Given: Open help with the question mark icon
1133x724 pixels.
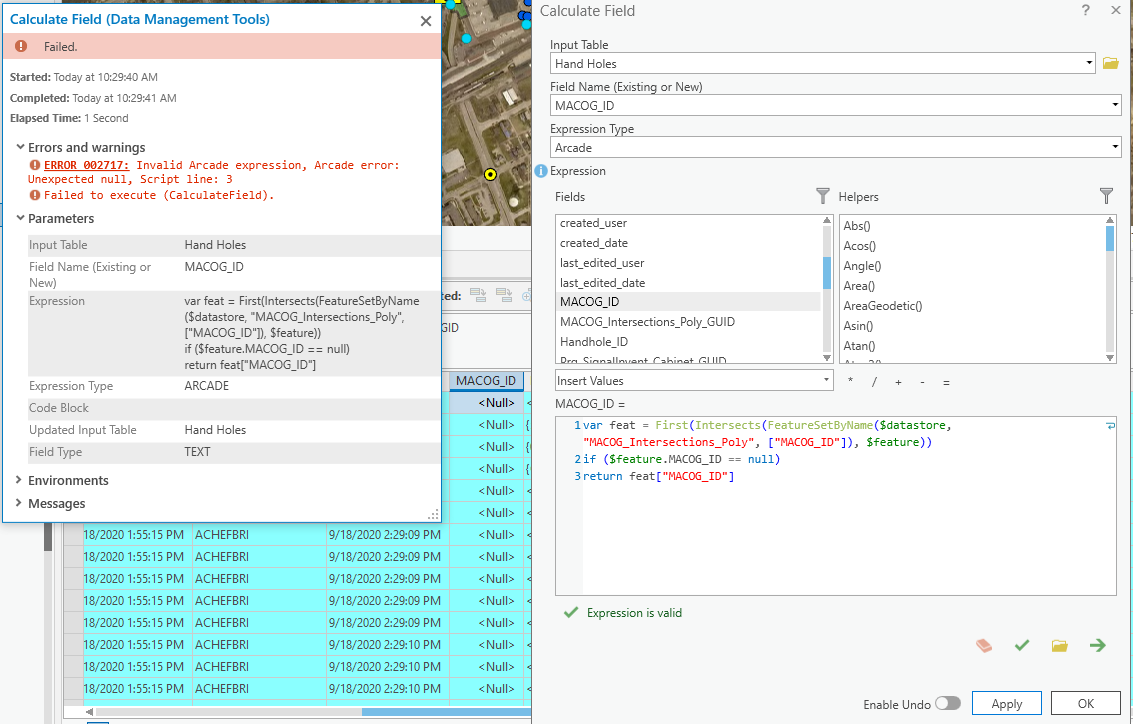Looking at the screenshot, I should pyautogui.click(x=1086, y=10).
